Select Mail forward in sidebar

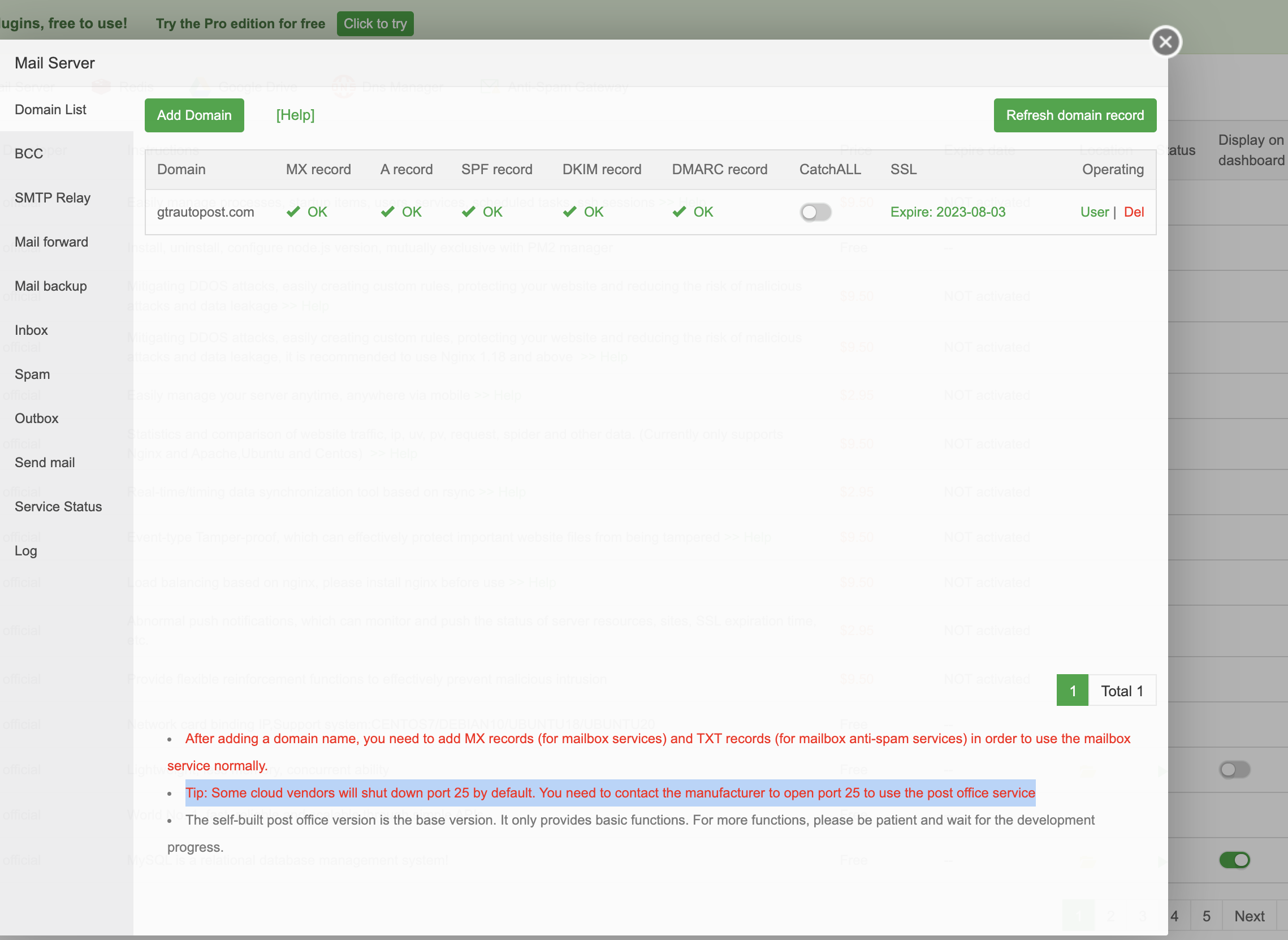click(51, 242)
